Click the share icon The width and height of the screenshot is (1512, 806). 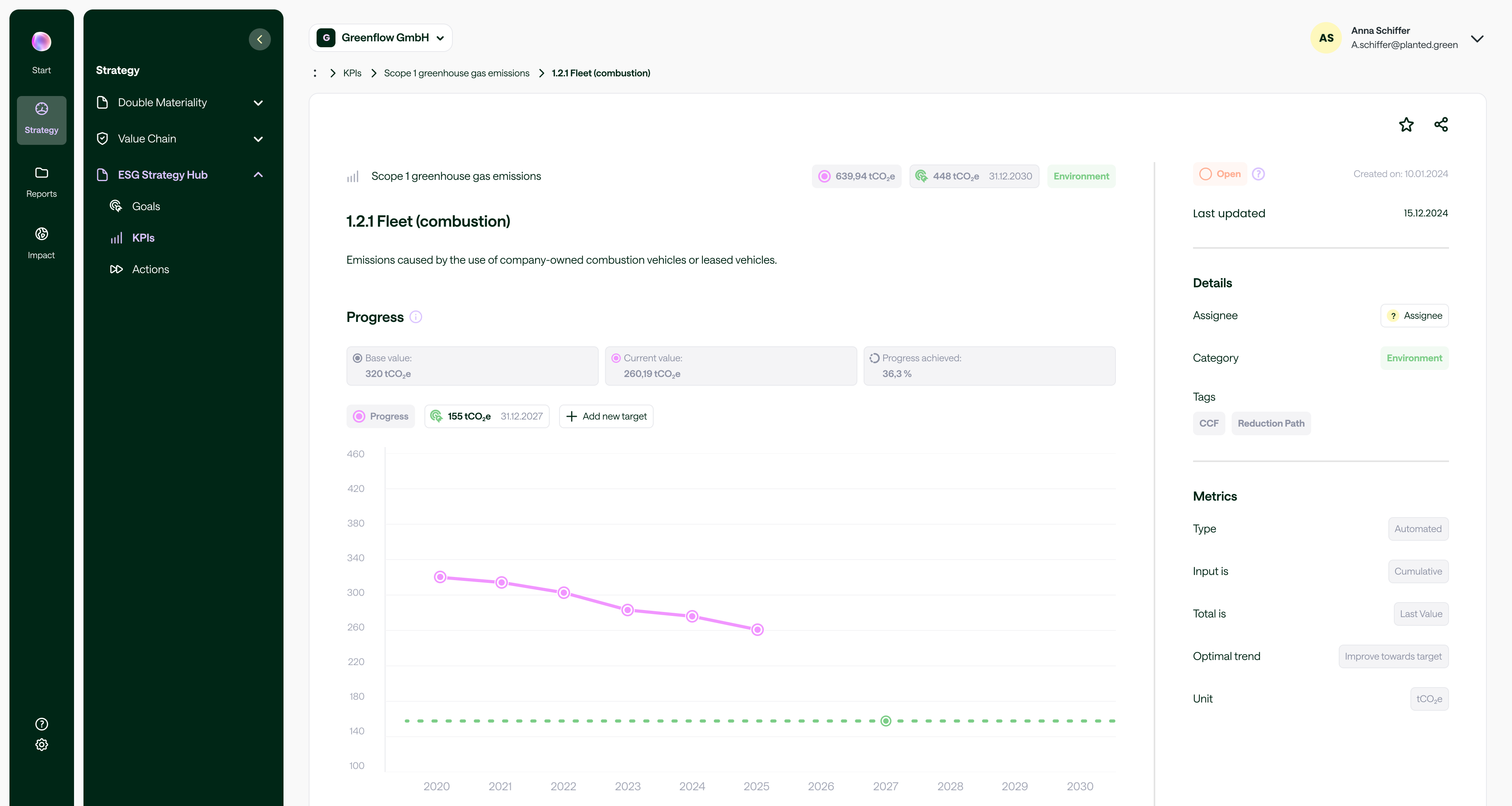click(x=1441, y=124)
